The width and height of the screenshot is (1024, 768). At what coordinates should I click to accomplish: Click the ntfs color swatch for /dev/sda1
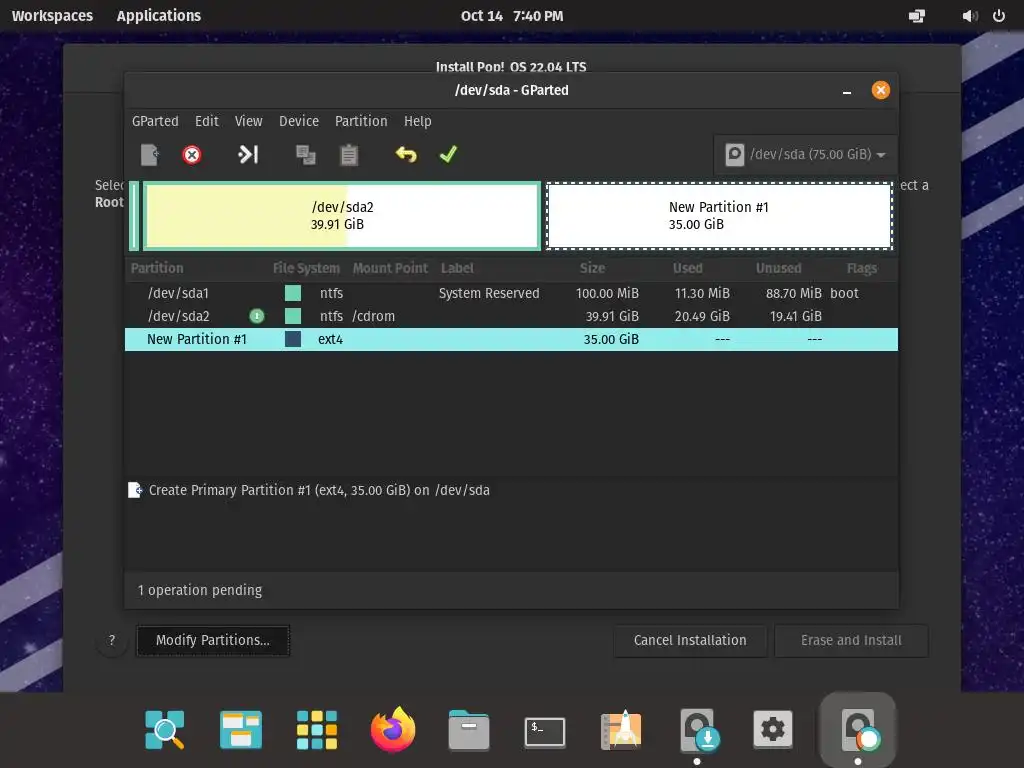(x=293, y=293)
